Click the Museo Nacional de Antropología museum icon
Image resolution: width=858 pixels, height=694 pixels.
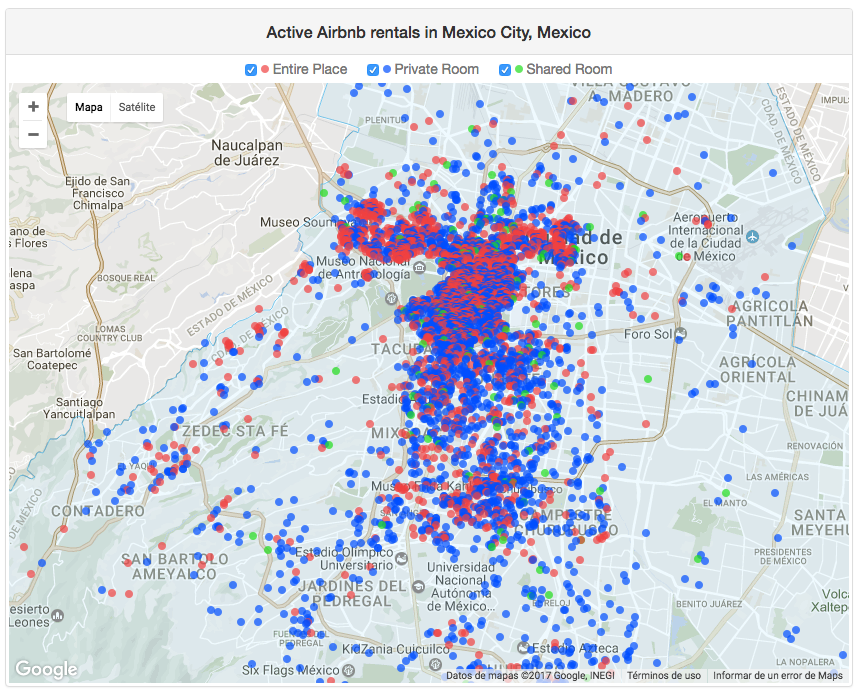[x=420, y=267]
